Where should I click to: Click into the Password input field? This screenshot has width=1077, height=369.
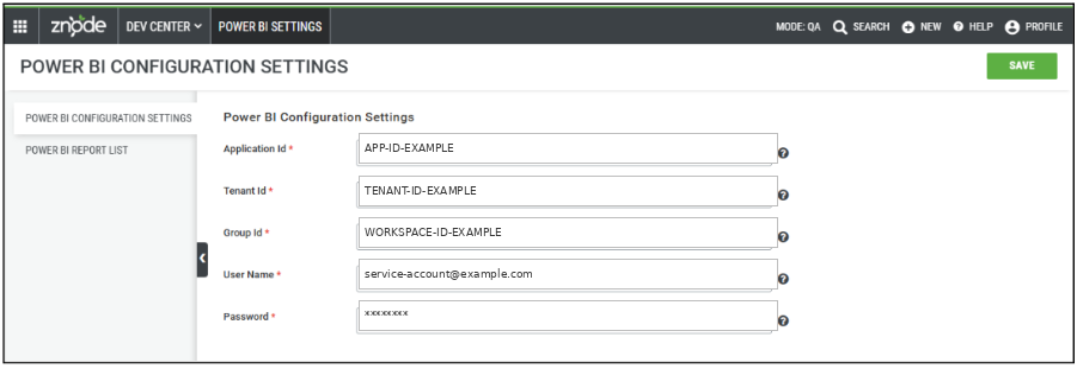coord(567,316)
